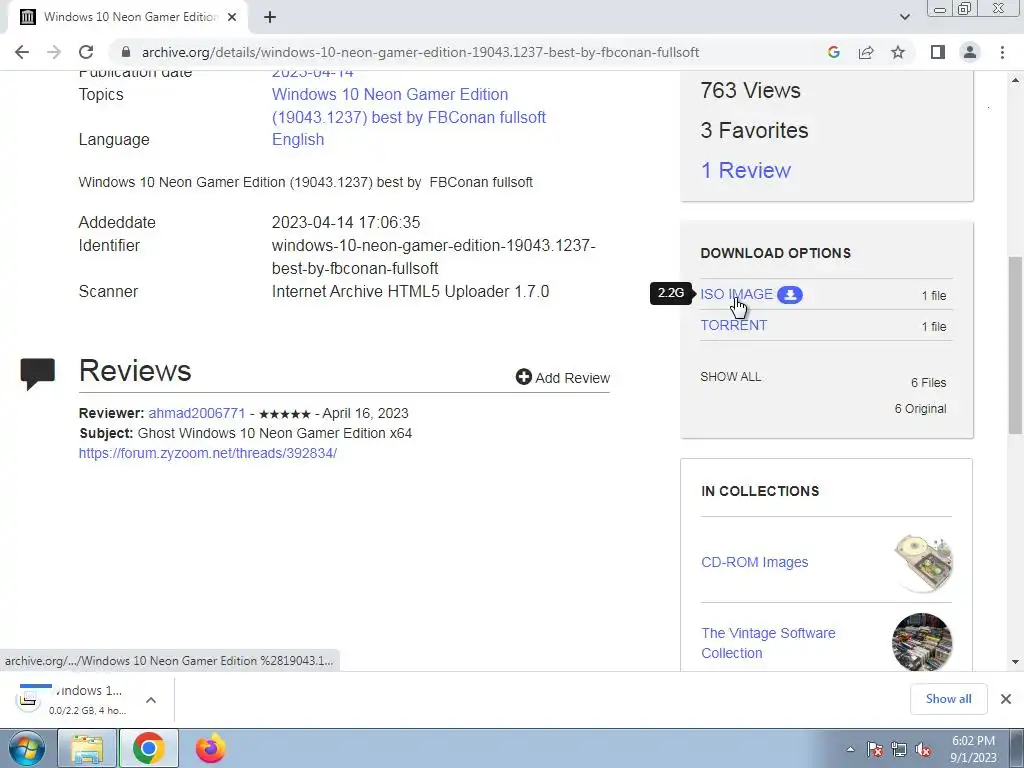Close the Windows 10 Neon Gamer tab
1024x768 pixels.
coord(232,17)
